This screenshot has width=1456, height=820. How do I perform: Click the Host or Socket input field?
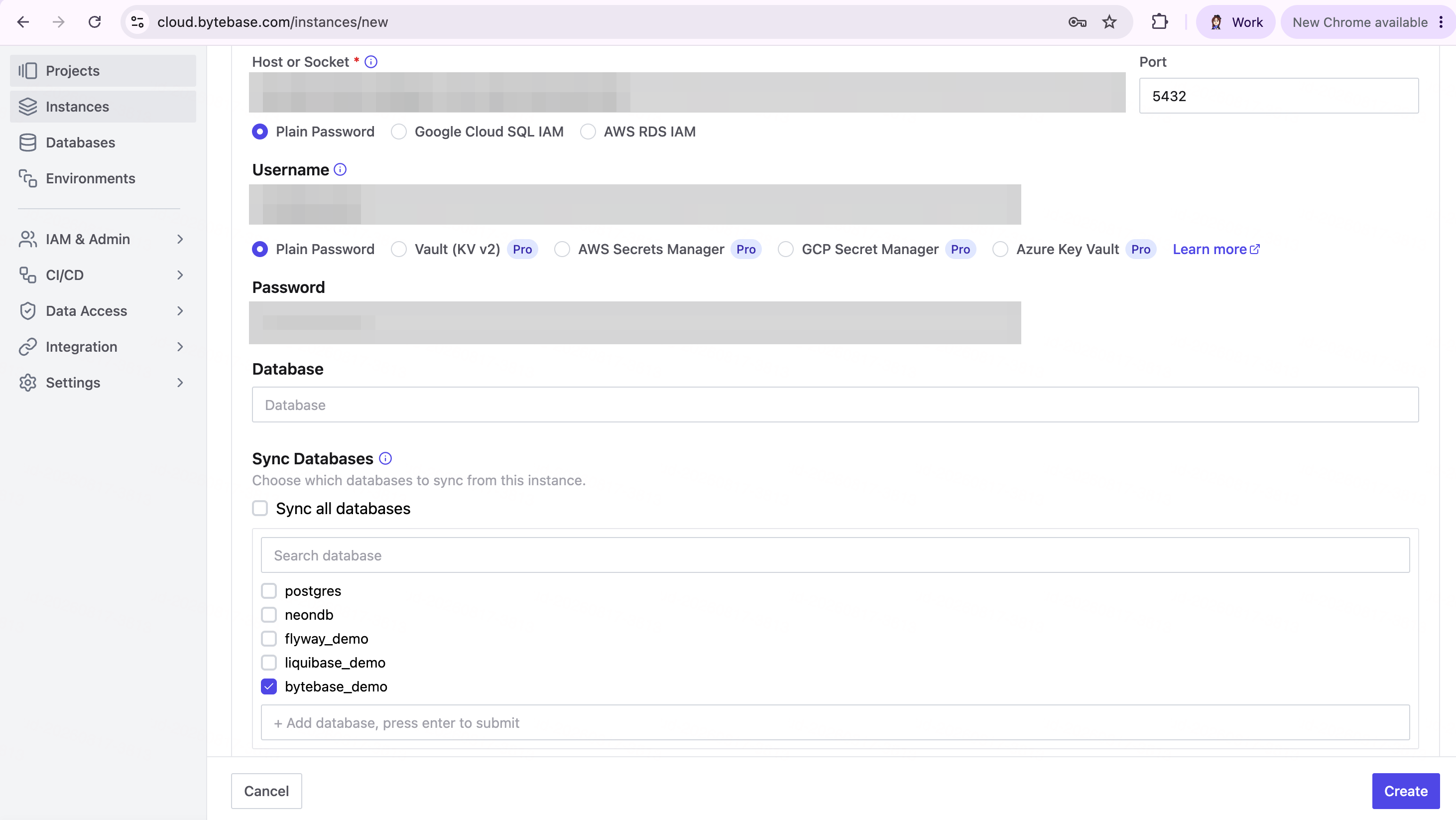coord(687,92)
